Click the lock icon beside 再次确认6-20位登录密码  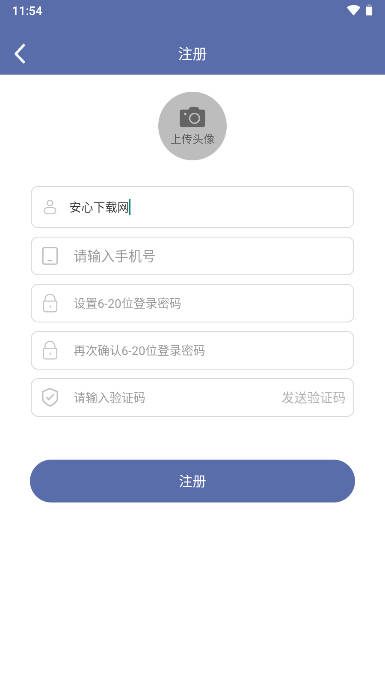[50, 350]
